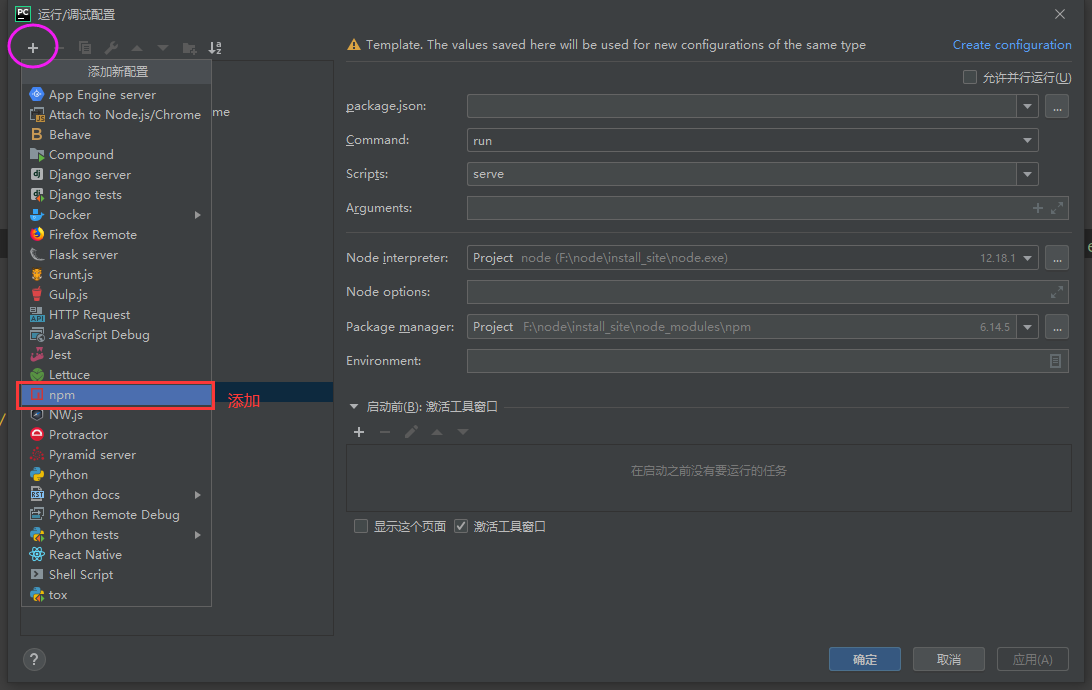Click the 应用 Apply button

coord(1033,659)
